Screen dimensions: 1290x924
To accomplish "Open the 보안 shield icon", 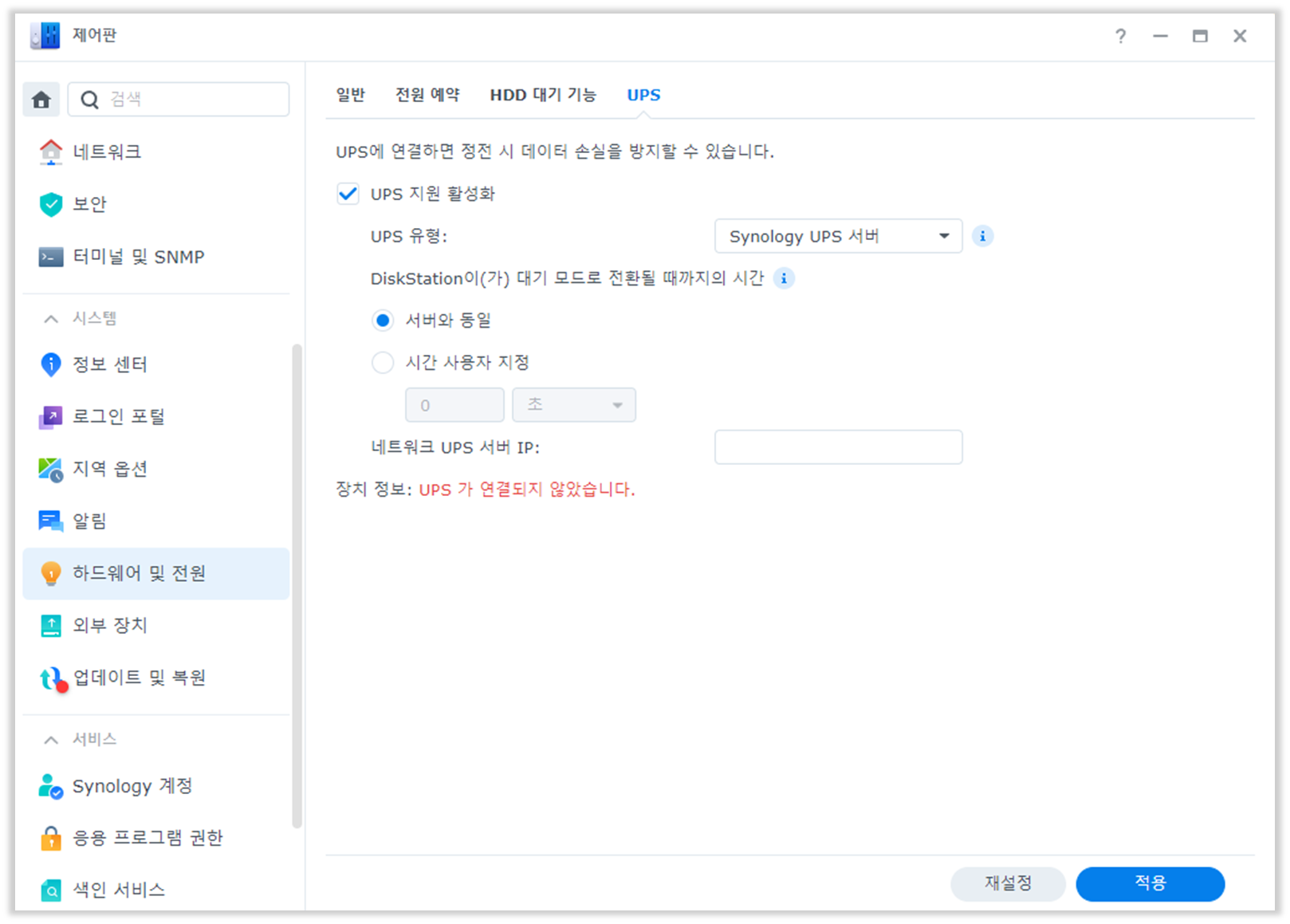I will pyautogui.click(x=51, y=204).
